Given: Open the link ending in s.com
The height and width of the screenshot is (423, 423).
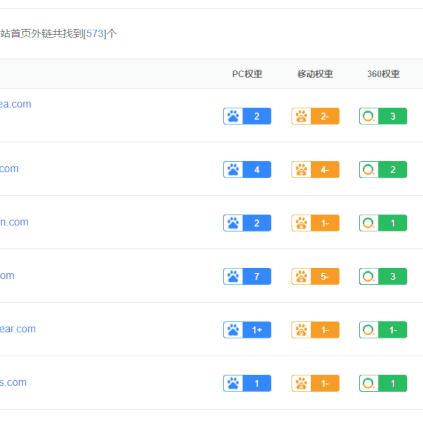Looking at the screenshot, I should pos(13,382).
